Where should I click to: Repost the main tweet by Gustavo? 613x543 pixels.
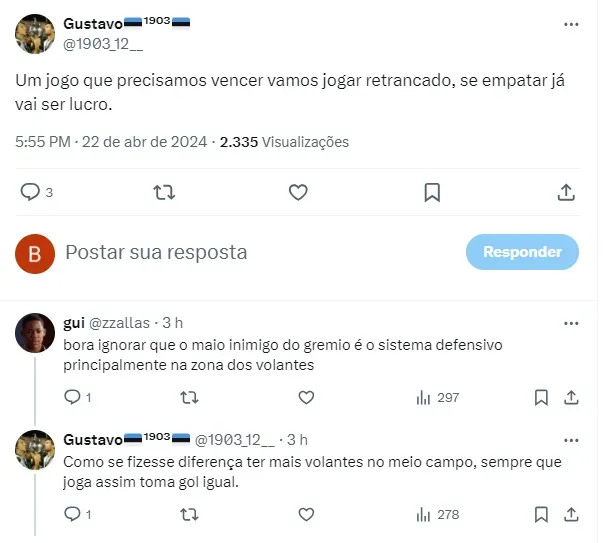[164, 192]
